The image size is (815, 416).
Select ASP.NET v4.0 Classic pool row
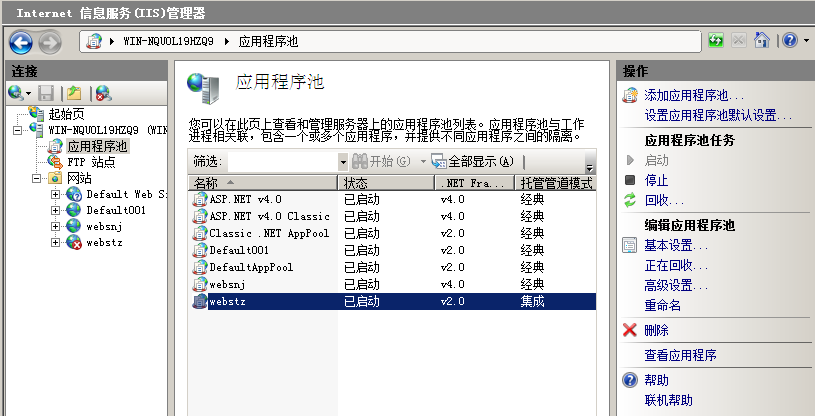pyautogui.click(x=392, y=216)
